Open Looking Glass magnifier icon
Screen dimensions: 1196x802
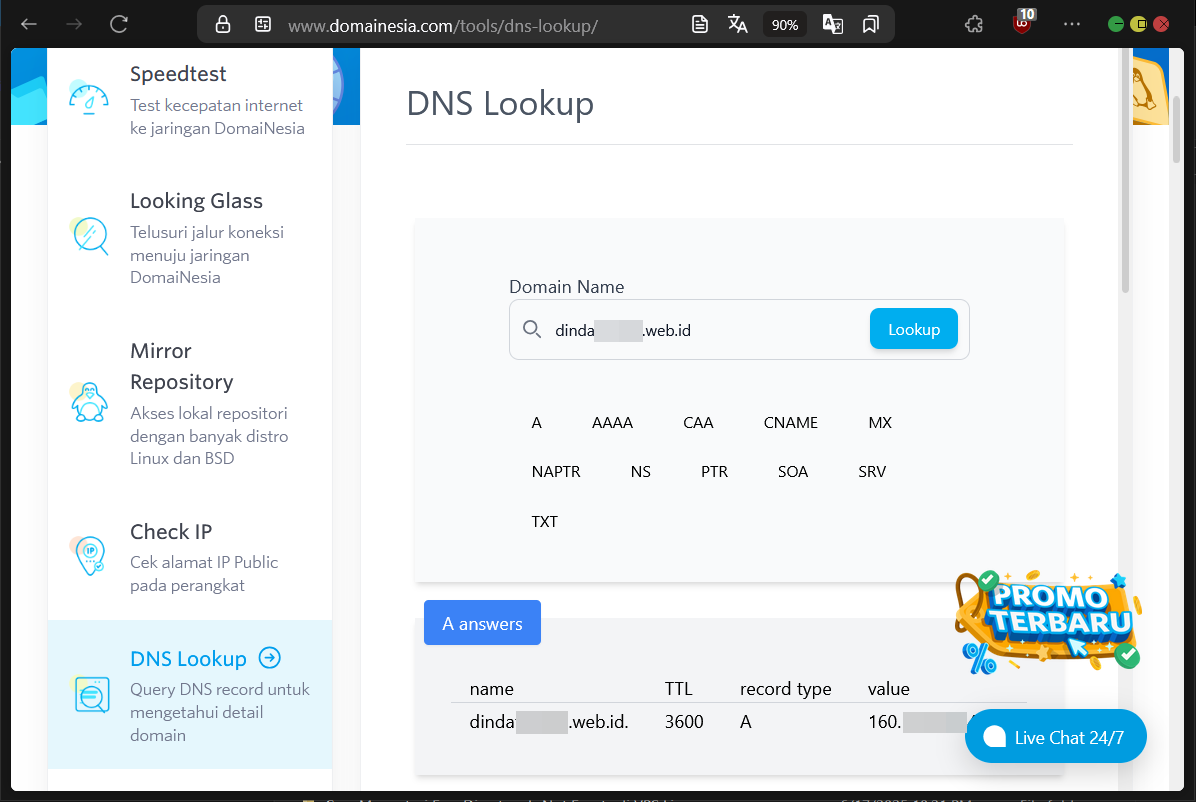90,236
